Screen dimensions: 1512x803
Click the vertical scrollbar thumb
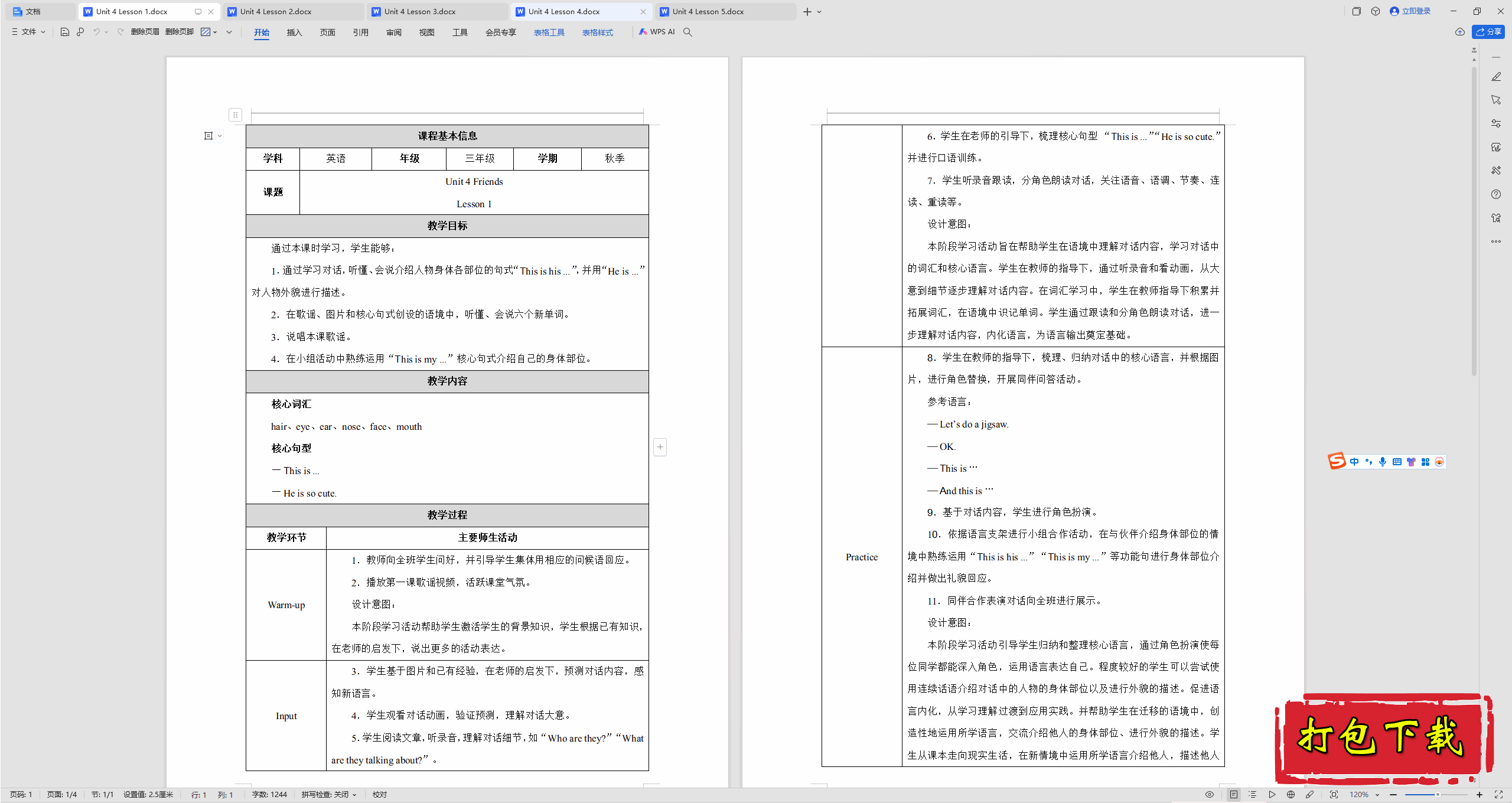[1474, 221]
